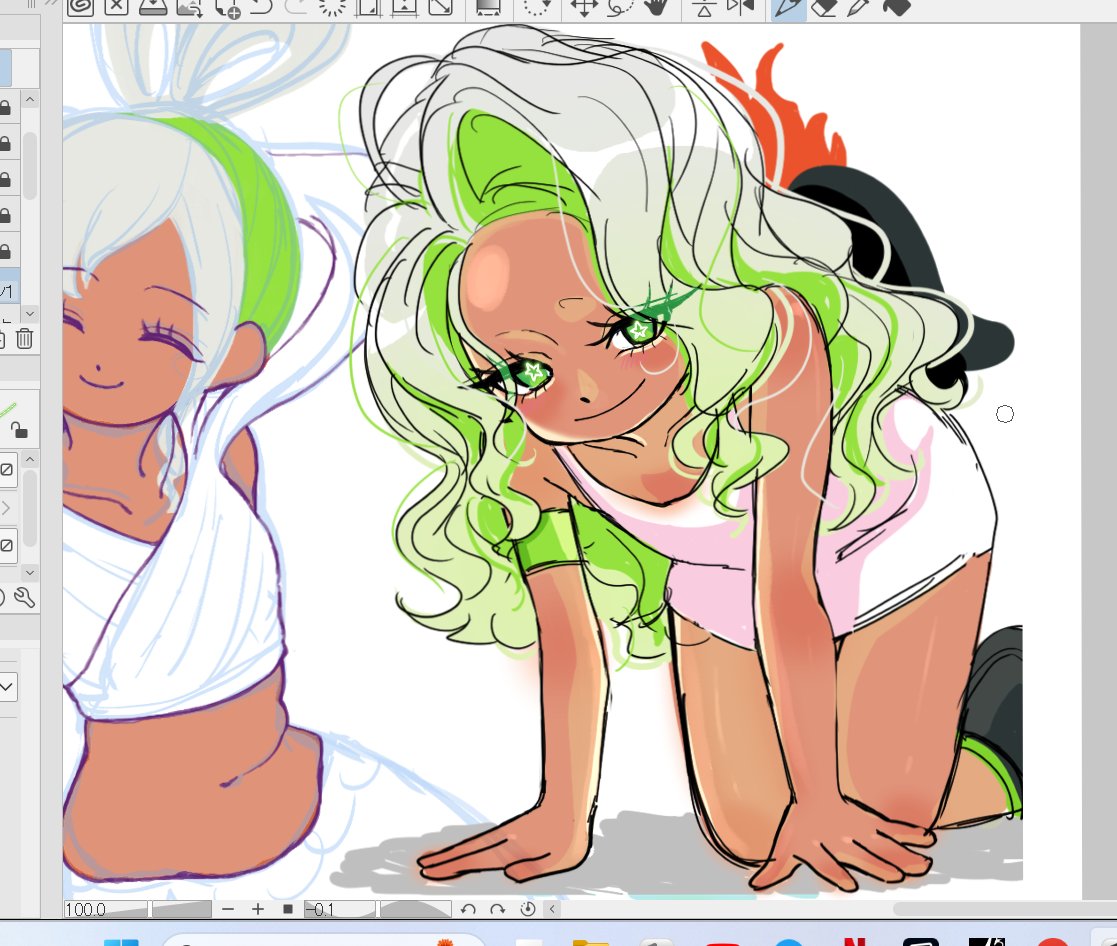This screenshot has height=946, width=1117.
Task: Click lower list scroll up arrow
Action: [x=30, y=459]
